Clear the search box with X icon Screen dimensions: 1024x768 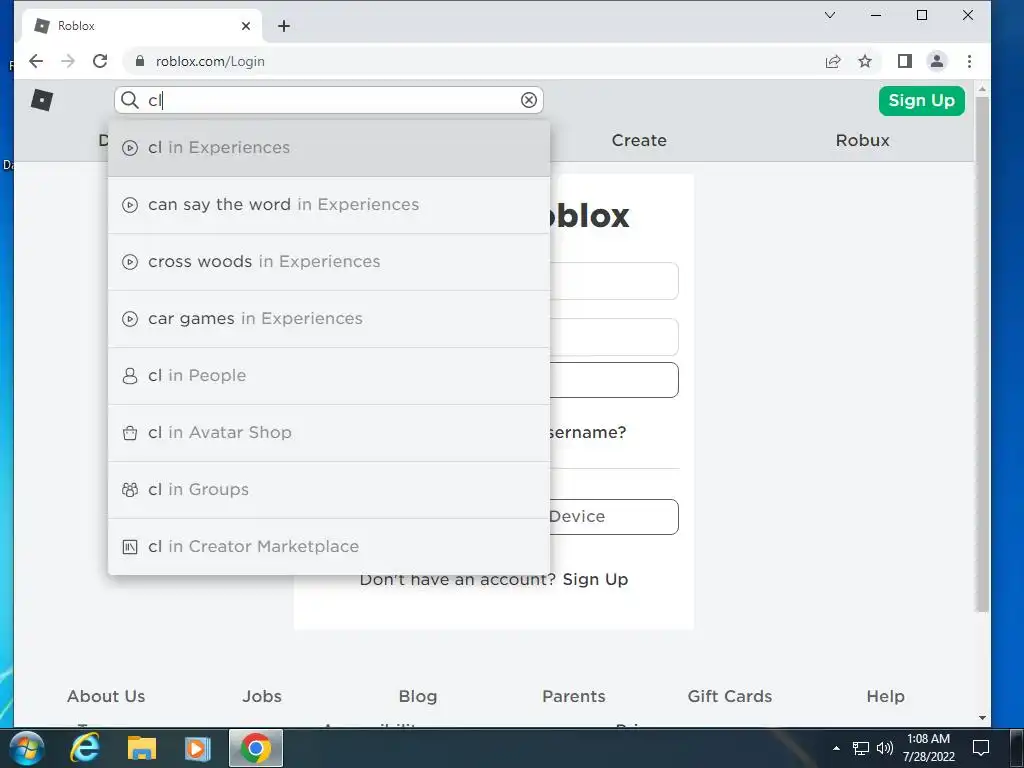click(x=529, y=100)
